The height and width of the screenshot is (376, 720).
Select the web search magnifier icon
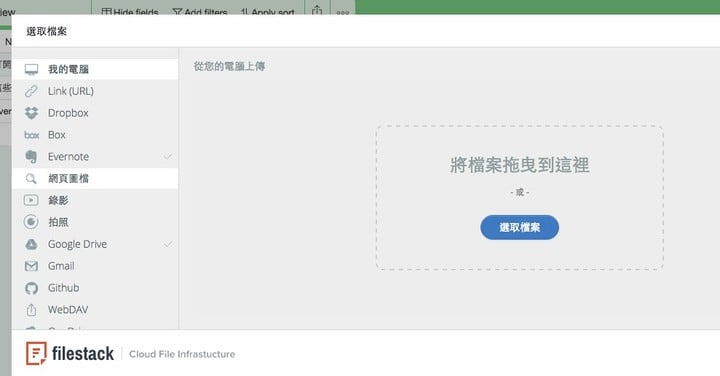(31, 179)
